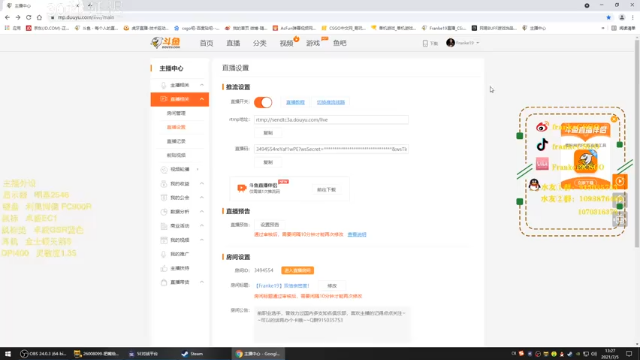Open 视频 in top navigation
The width and height of the screenshot is (640, 360).
tap(286, 43)
